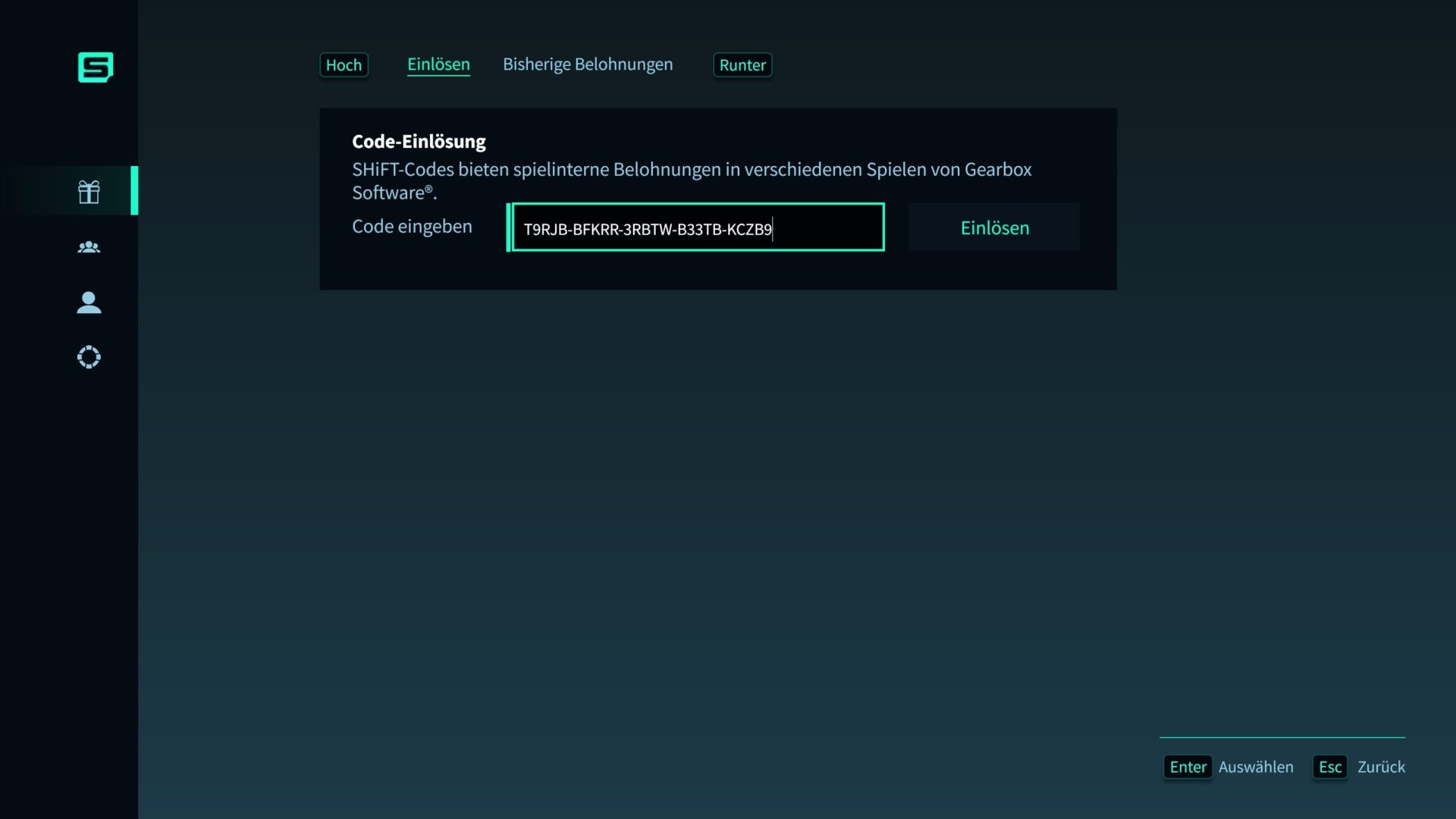This screenshot has width=1456, height=819.
Task: Switch to the Bisherige Belohnungen tab
Action: coord(588,64)
